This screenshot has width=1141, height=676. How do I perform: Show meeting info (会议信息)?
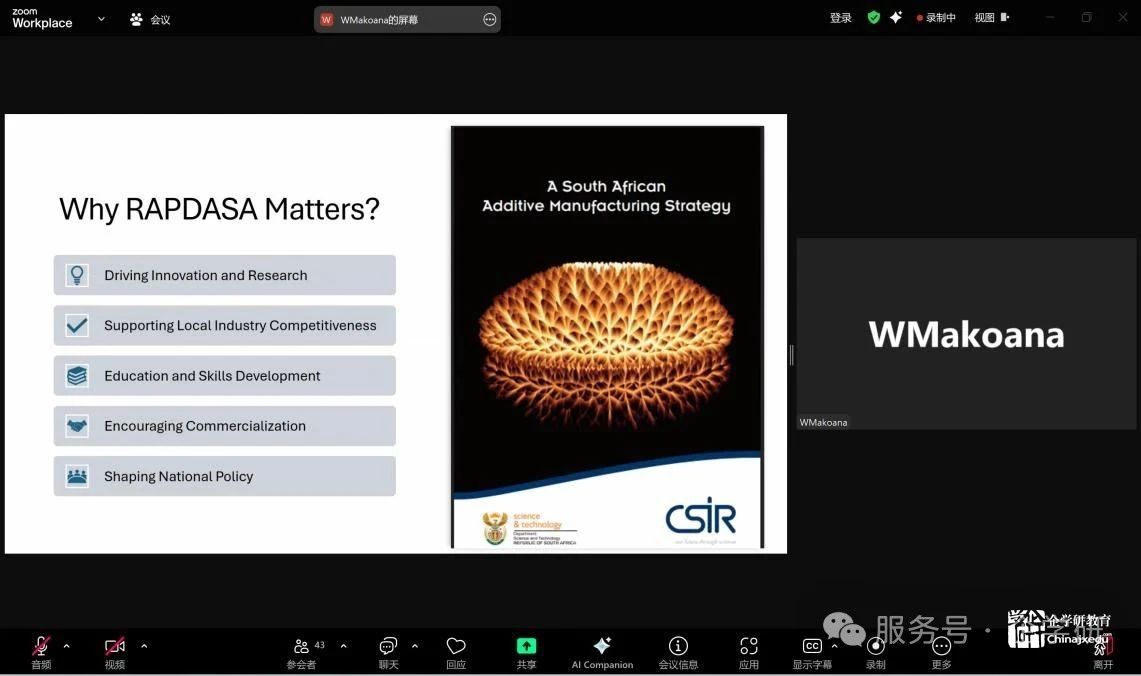tap(678, 652)
